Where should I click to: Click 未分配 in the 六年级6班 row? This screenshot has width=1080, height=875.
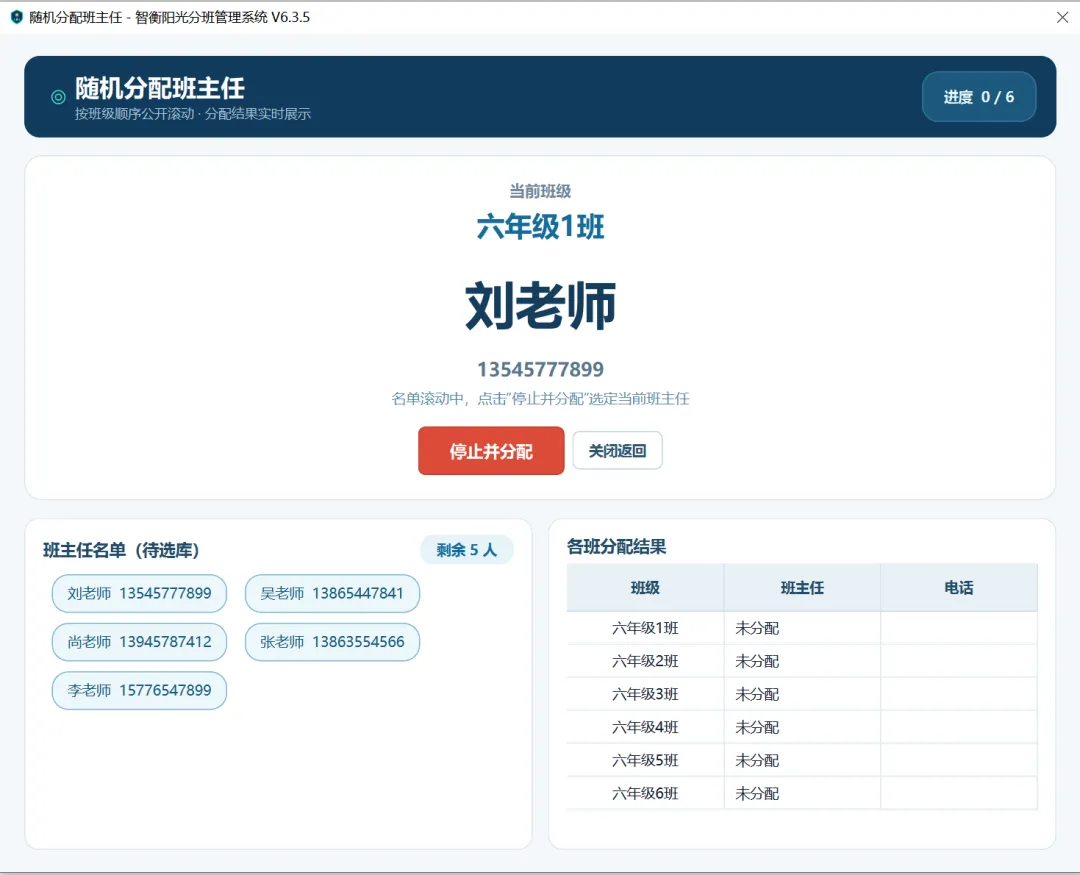(x=757, y=793)
